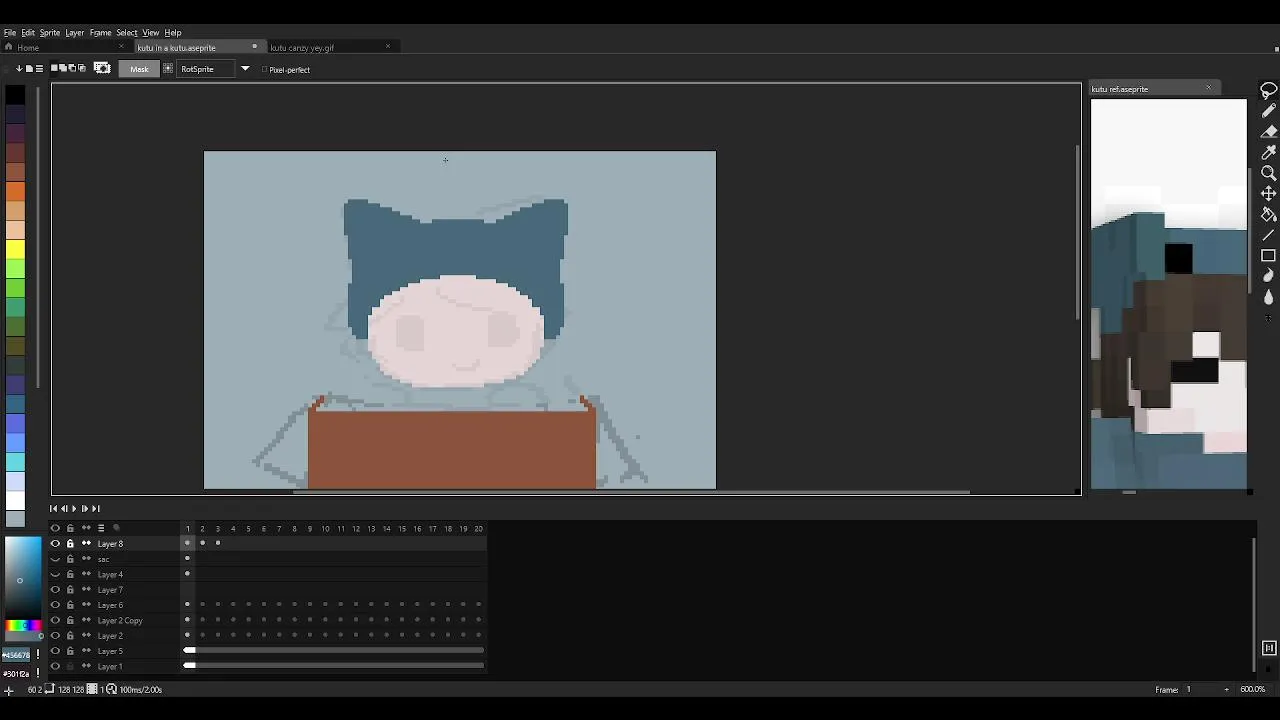Choose intersect selection mode icon
1280x720 pixels.
pos(82,68)
